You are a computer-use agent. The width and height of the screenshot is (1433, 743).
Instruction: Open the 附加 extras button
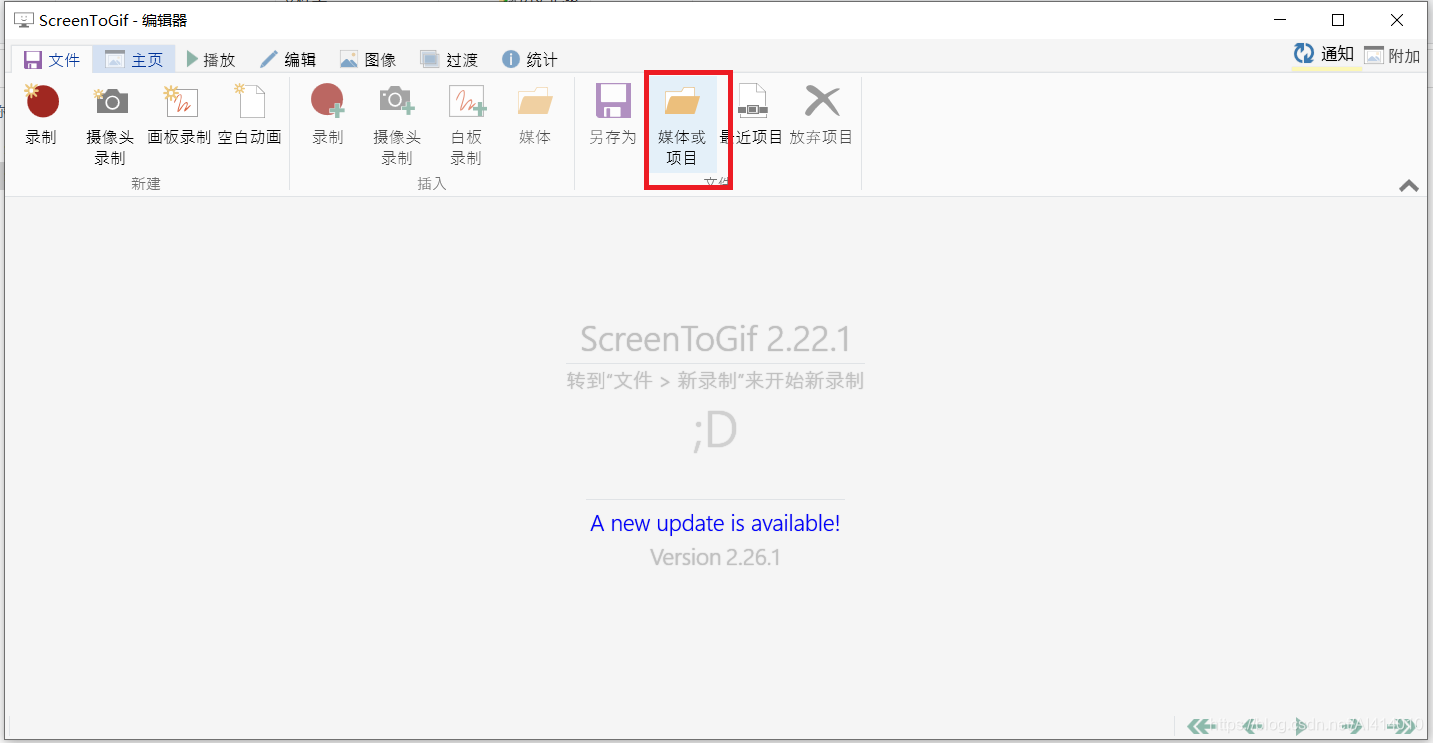[x=1393, y=56]
